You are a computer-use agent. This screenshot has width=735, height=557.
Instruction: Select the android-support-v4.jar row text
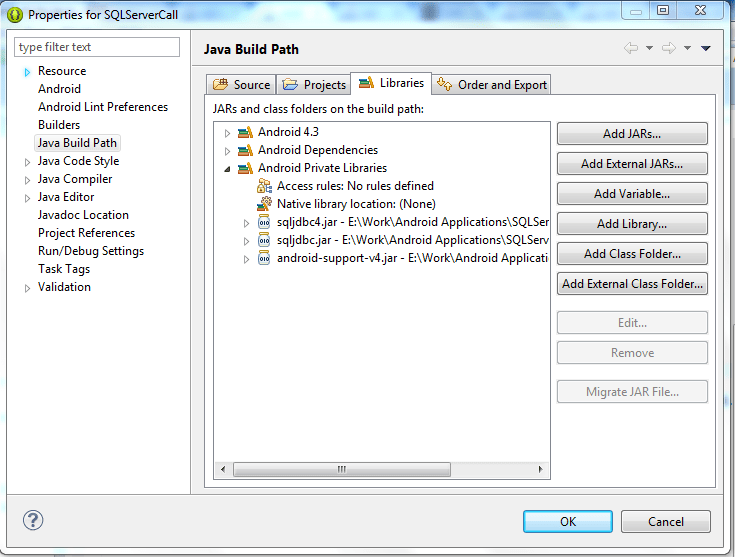412,258
